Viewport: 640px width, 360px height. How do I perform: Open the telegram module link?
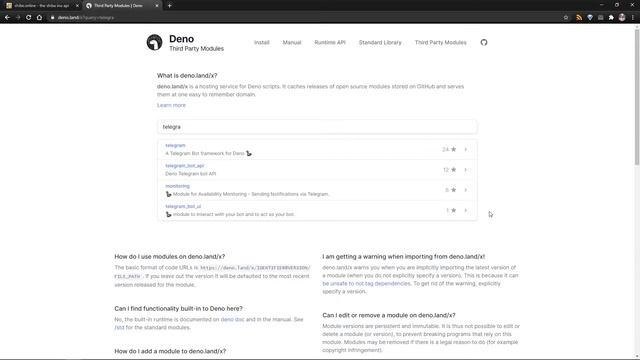(x=175, y=145)
